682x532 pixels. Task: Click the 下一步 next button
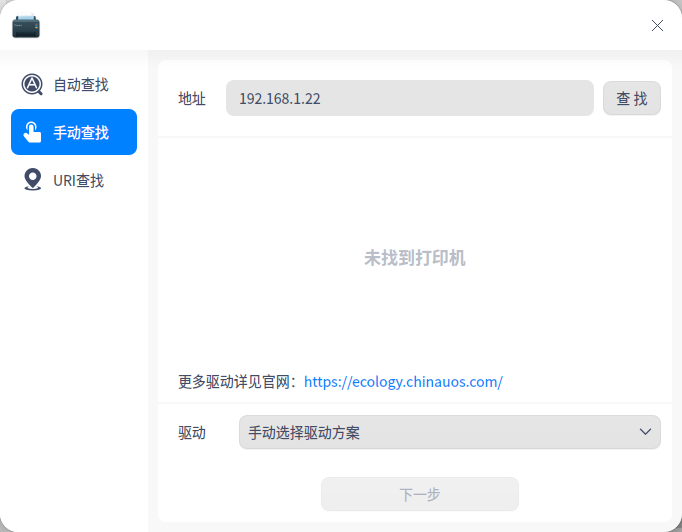point(420,494)
